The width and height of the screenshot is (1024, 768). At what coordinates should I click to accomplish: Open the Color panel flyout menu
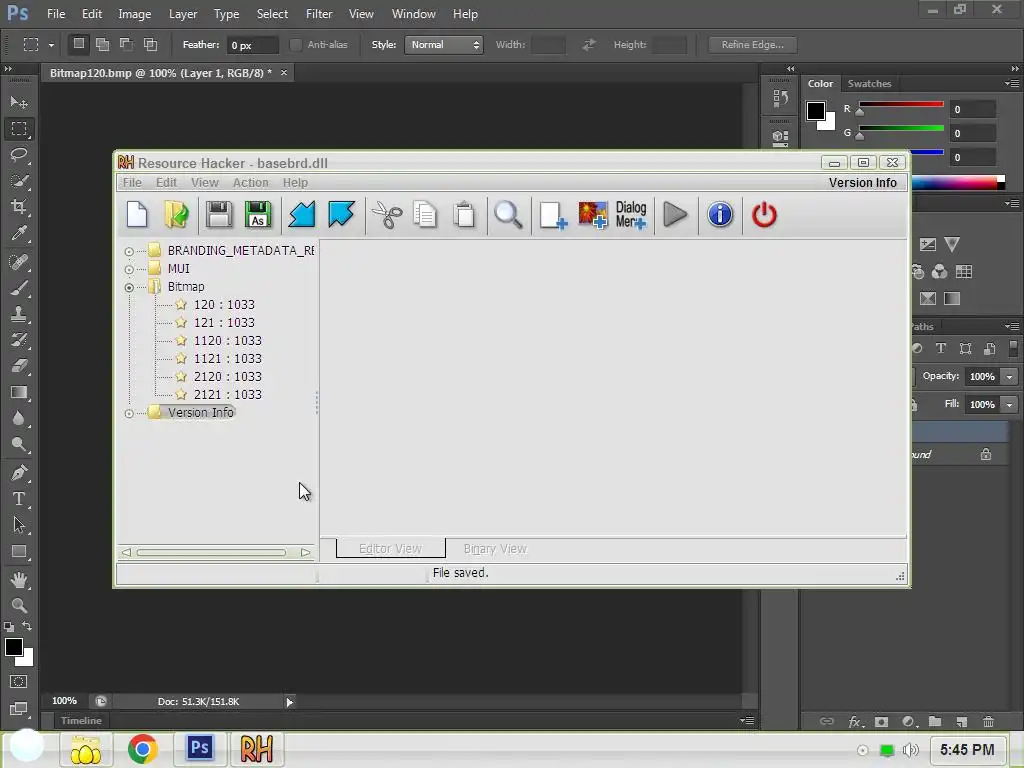1011,84
